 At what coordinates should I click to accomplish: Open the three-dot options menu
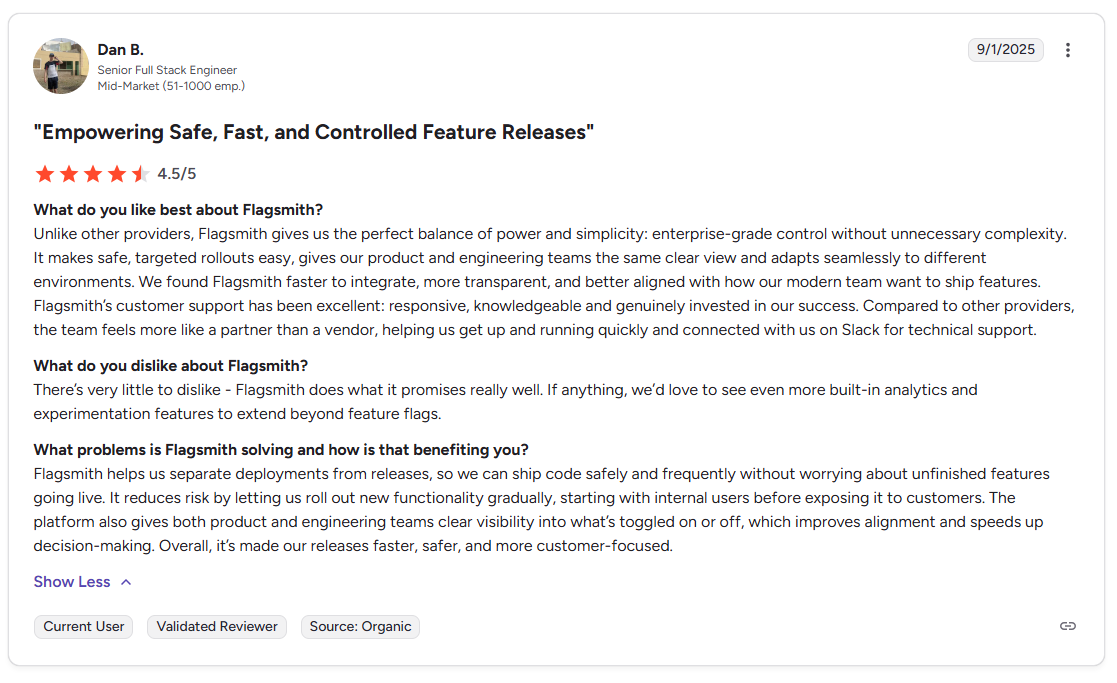1068,49
